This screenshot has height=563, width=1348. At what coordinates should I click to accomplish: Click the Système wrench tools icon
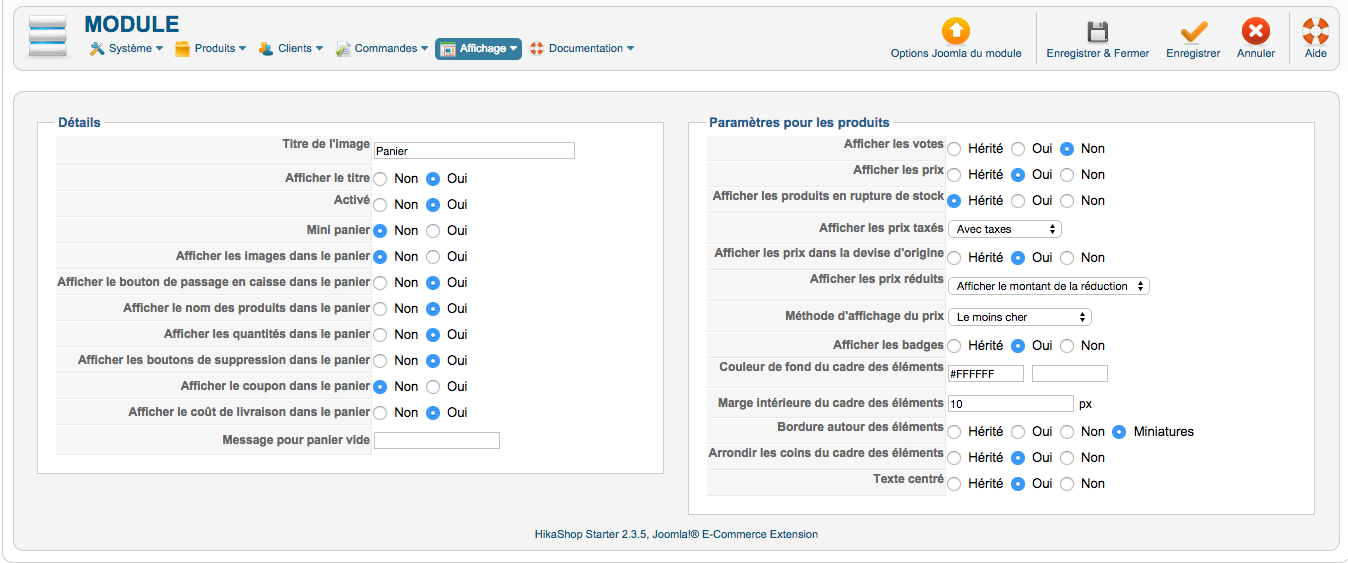[97, 48]
